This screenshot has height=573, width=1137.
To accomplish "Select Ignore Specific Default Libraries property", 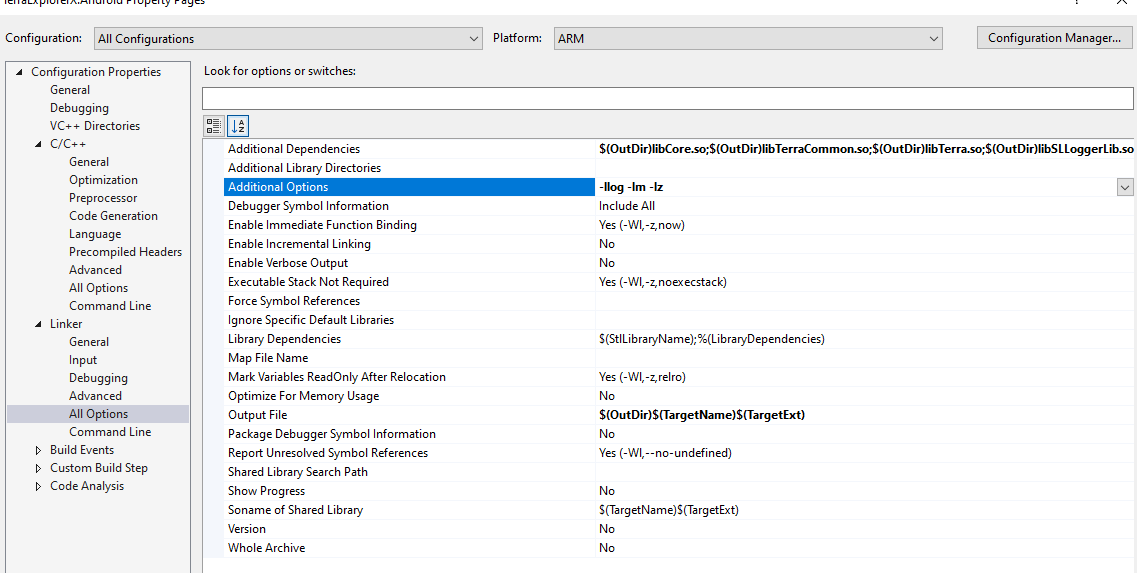I will coord(311,320).
